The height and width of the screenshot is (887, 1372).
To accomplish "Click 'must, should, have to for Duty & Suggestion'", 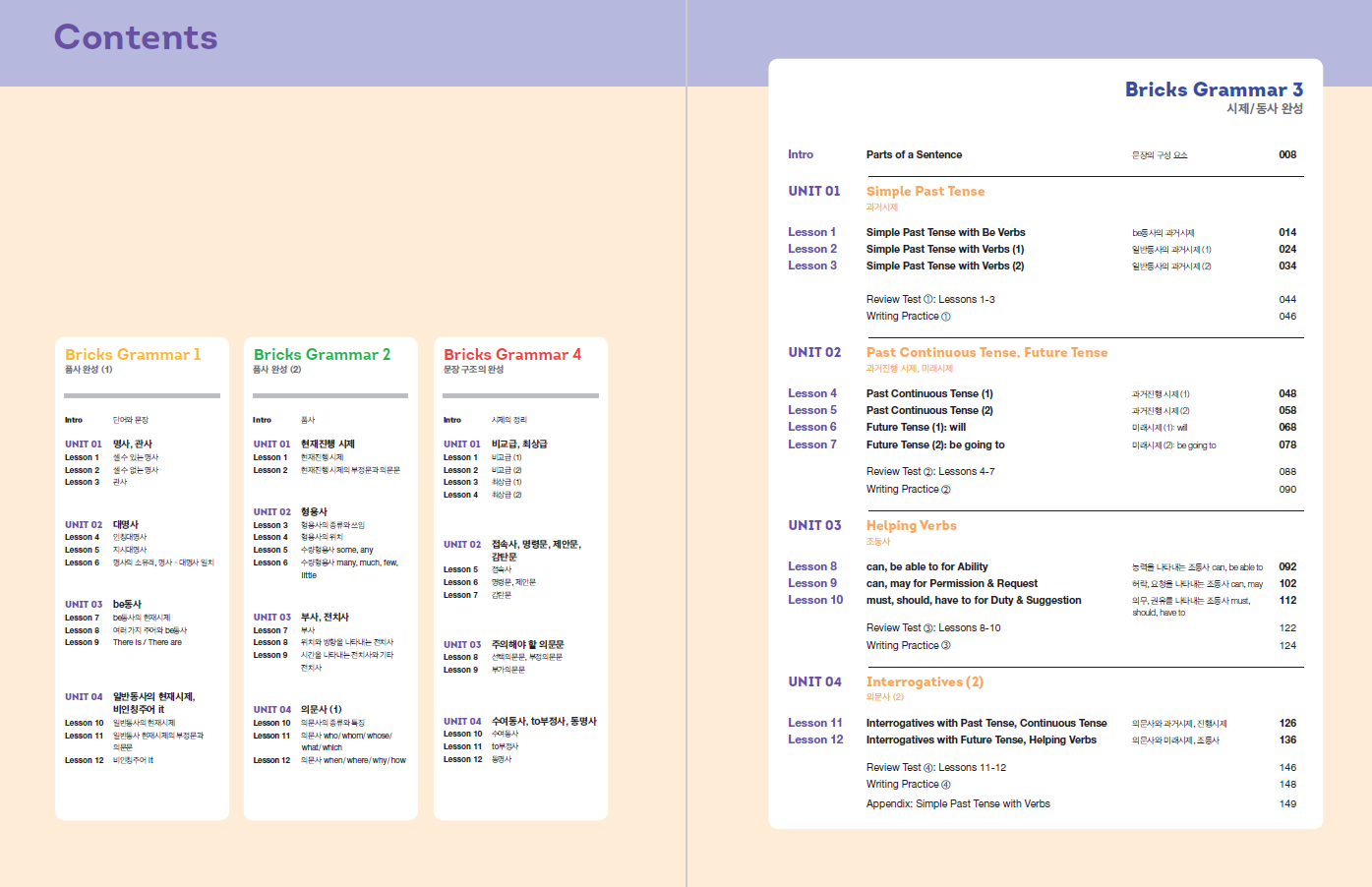I will (x=974, y=600).
